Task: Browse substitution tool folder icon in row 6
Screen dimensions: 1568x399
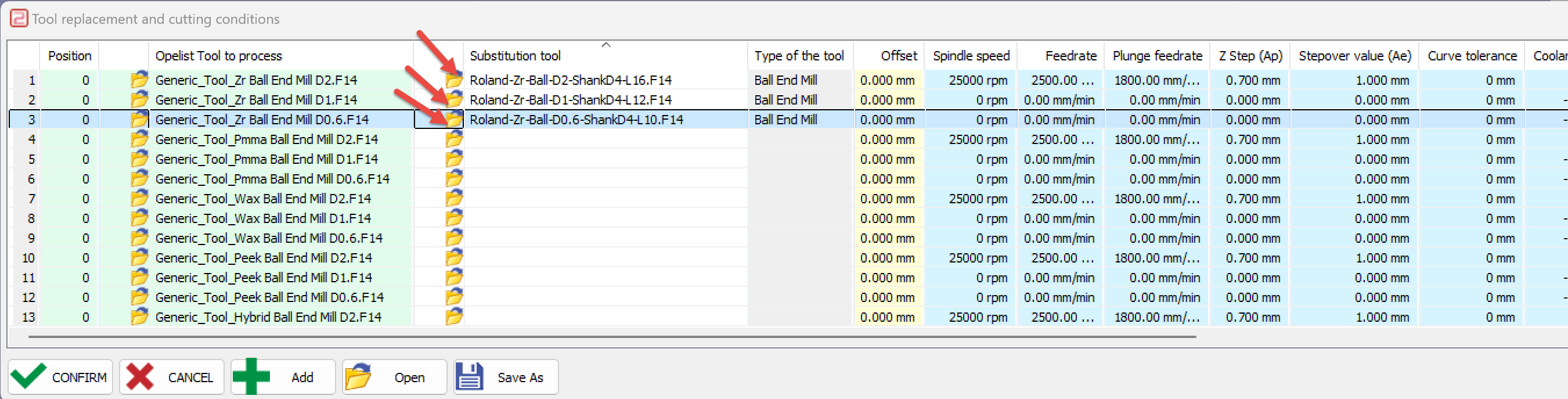Action: (x=454, y=178)
